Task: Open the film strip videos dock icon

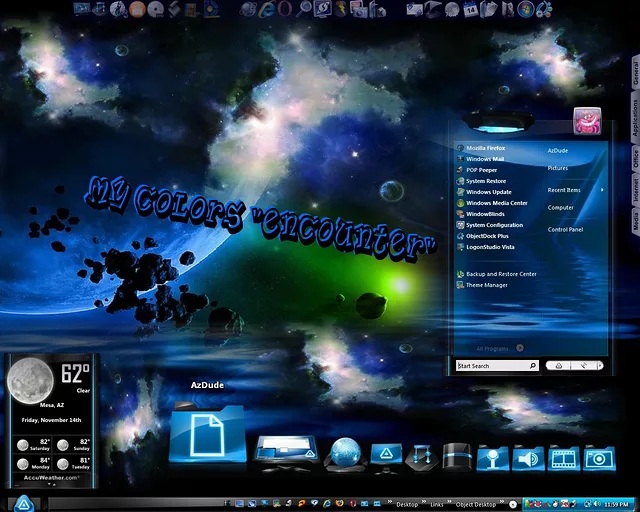Action: [564, 458]
